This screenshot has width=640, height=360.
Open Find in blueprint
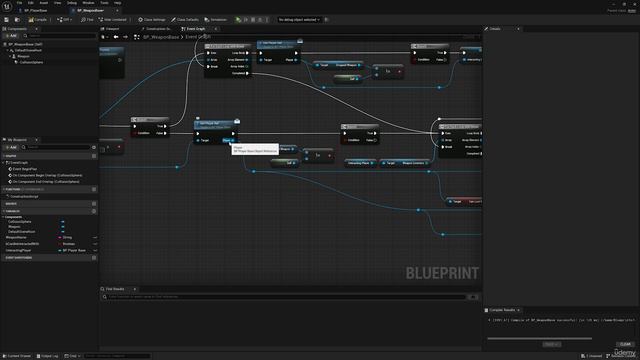[x=87, y=20]
